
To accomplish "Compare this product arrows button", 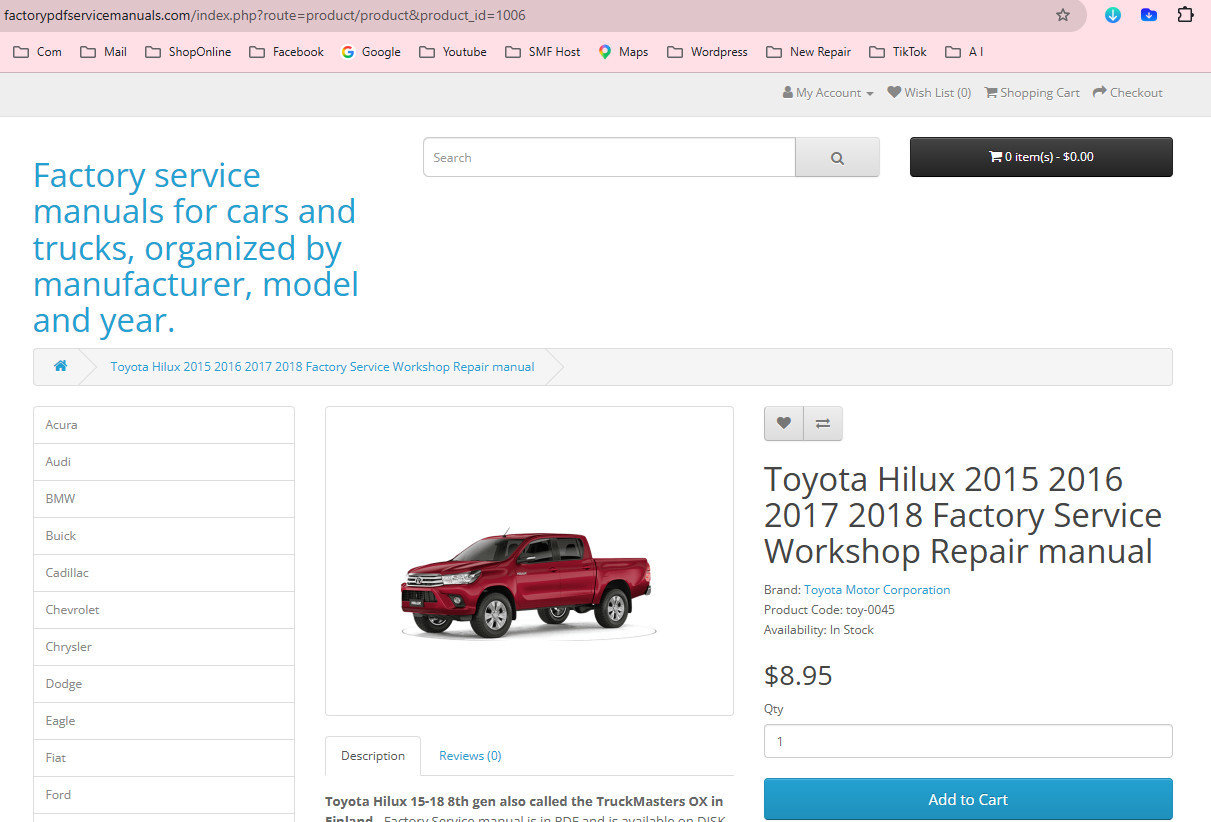I will 823,423.
